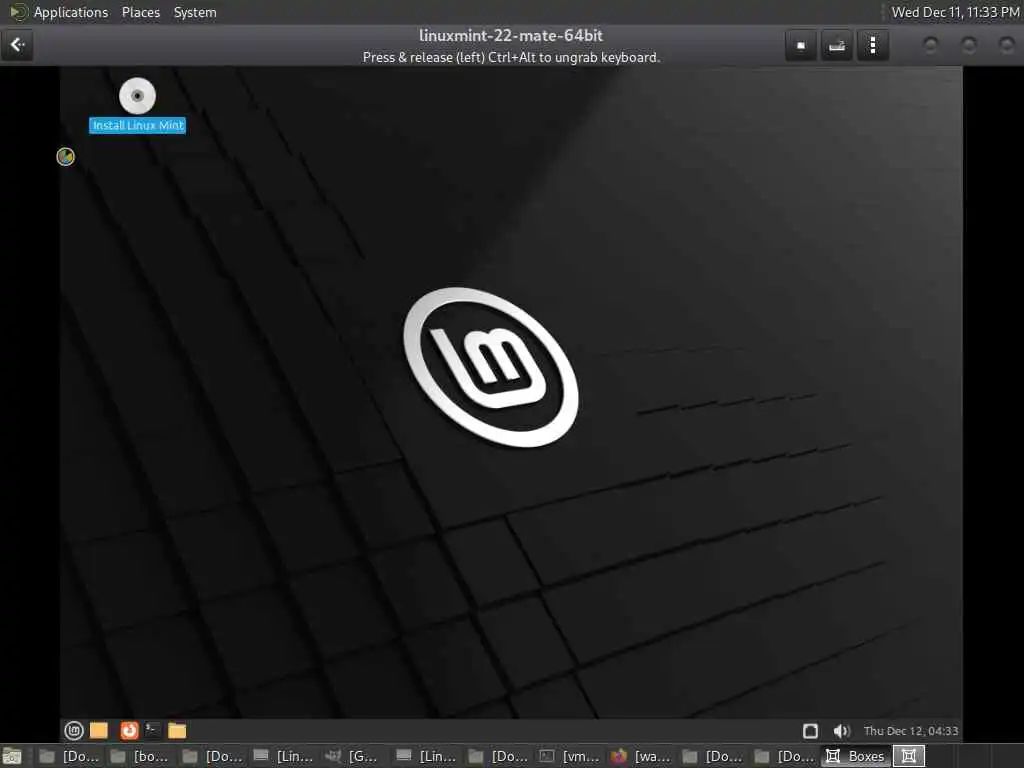Go back to the Boxes overview
This screenshot has width=1024, height=768.
click(x=17, y=45)
